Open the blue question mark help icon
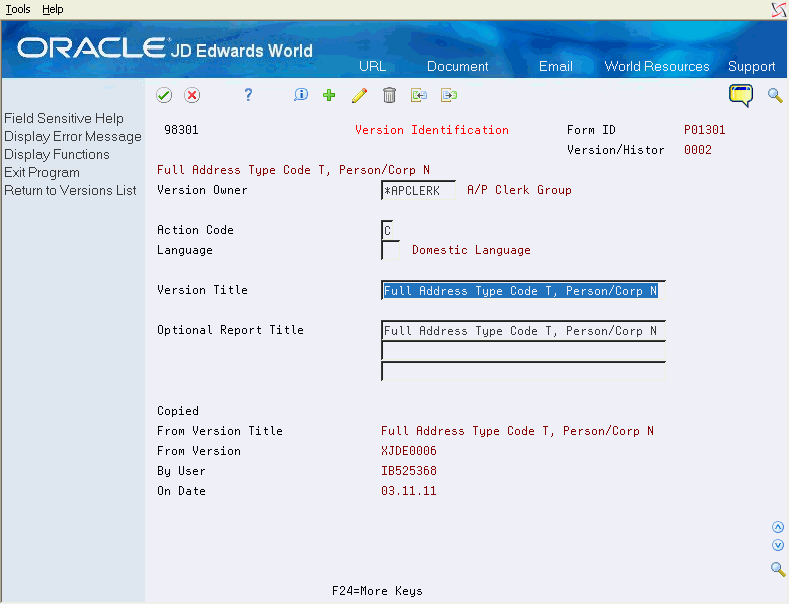 [248, 95]
